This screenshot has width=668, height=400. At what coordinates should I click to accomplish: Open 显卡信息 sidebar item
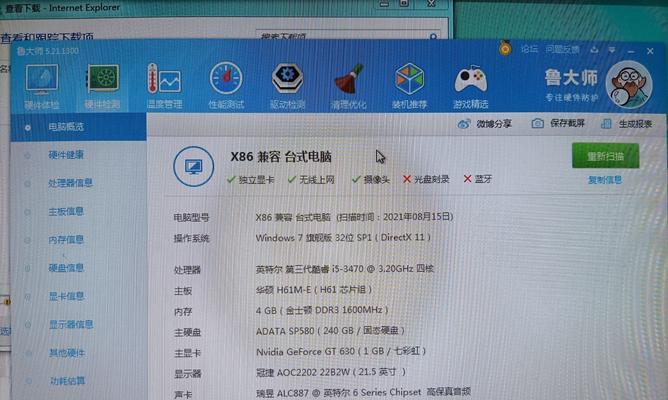tap(66, 296)
